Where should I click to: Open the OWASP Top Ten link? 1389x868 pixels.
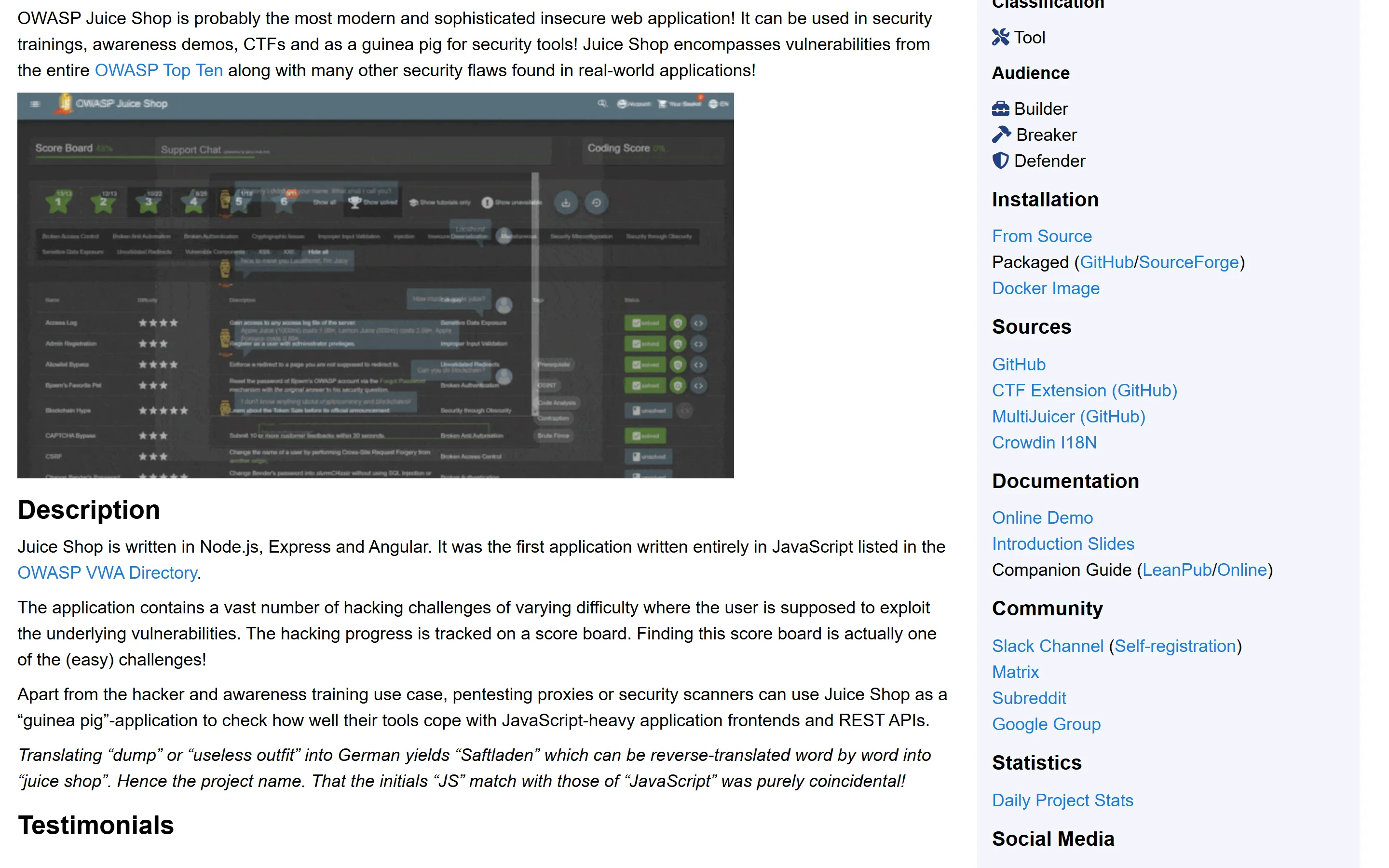158,70
